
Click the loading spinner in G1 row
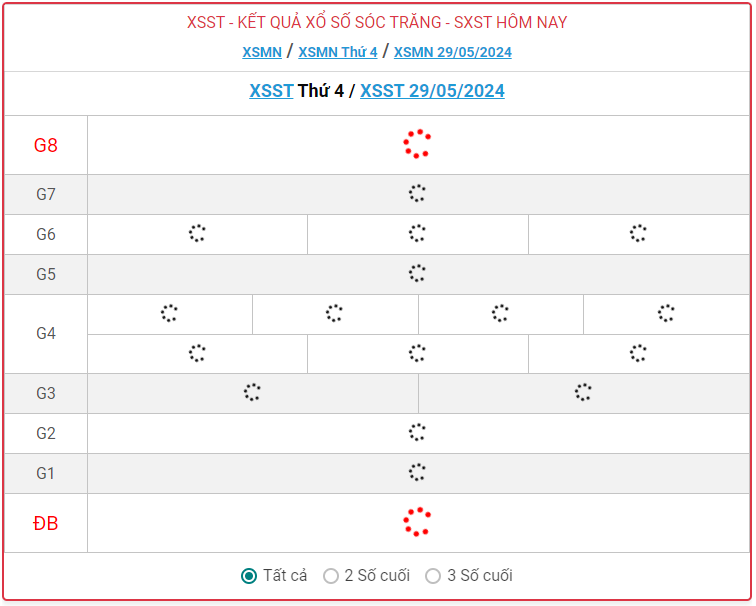pos(417,472)
